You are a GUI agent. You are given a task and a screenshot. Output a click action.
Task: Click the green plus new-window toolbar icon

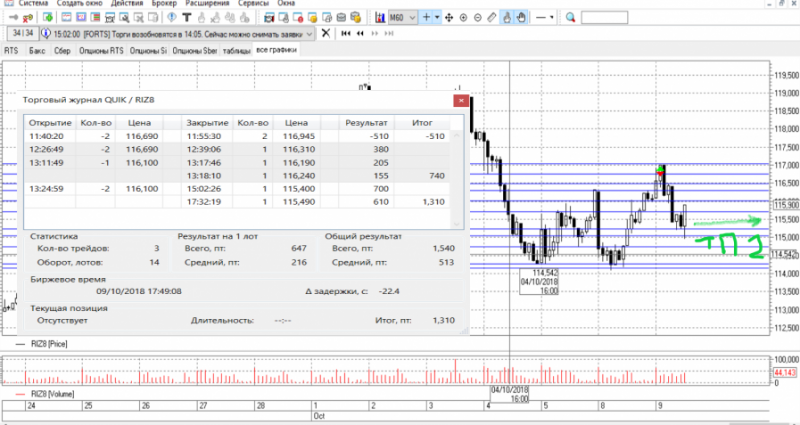click(48, 18)
